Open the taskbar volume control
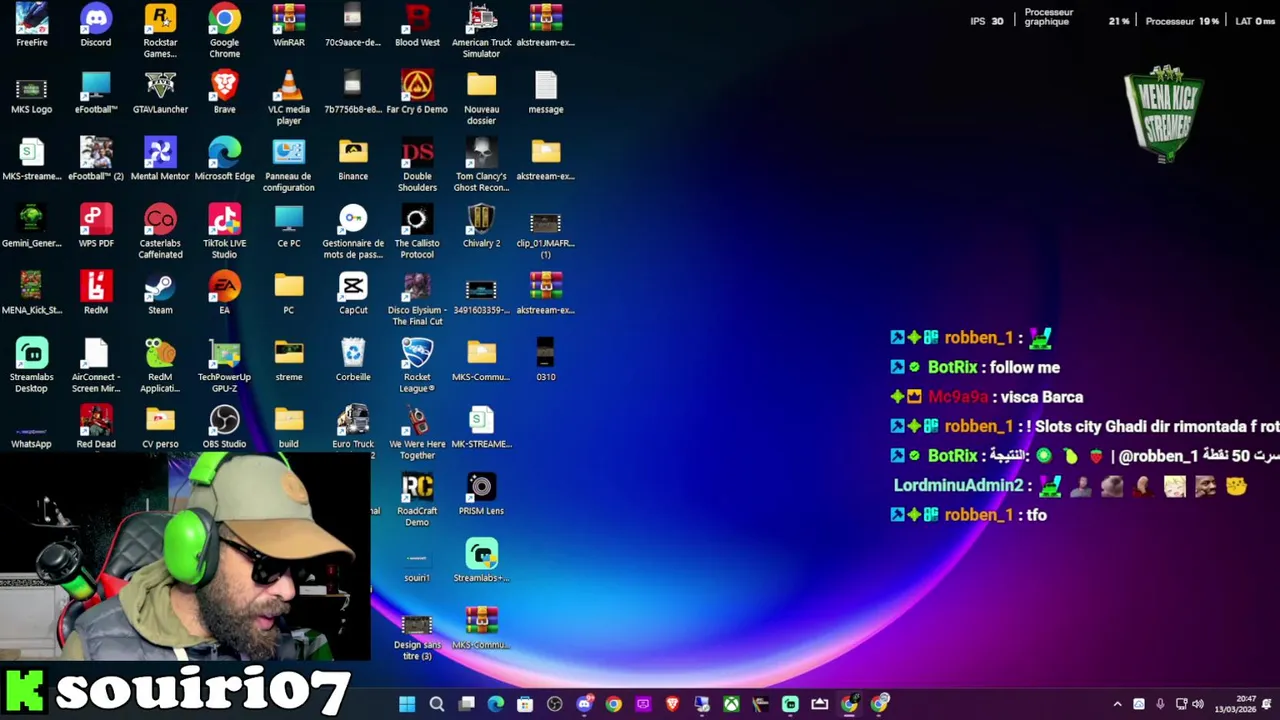This screenshot has height=720, width=1280. click(x=1198, y=704)
